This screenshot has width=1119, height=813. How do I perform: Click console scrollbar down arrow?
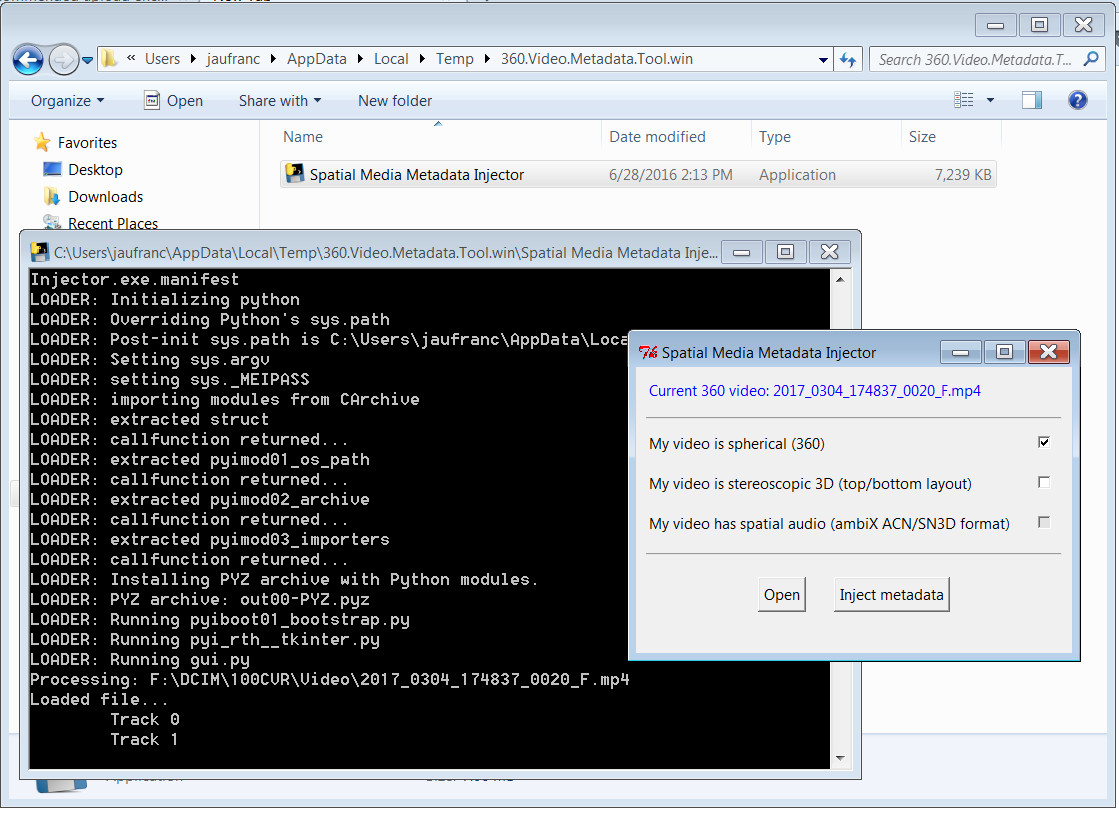pos(840,758)
